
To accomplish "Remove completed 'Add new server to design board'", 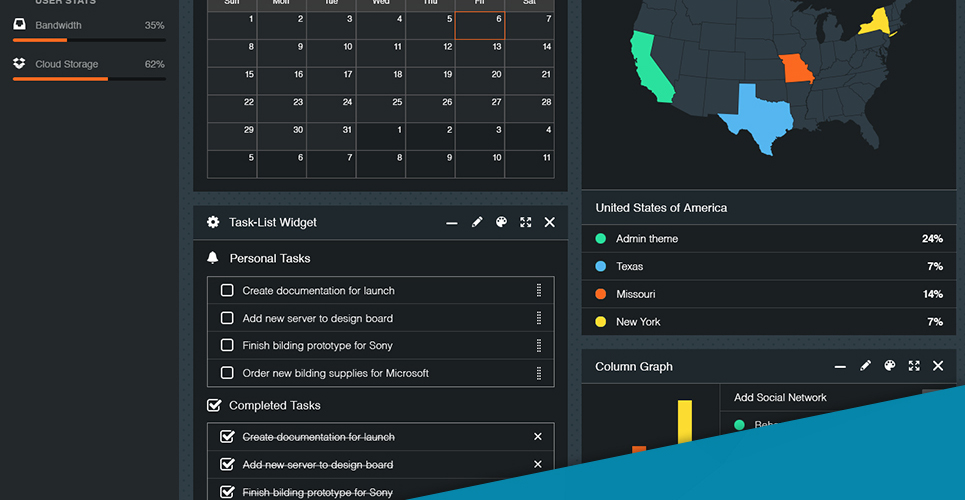I will [x=538, y=464].
